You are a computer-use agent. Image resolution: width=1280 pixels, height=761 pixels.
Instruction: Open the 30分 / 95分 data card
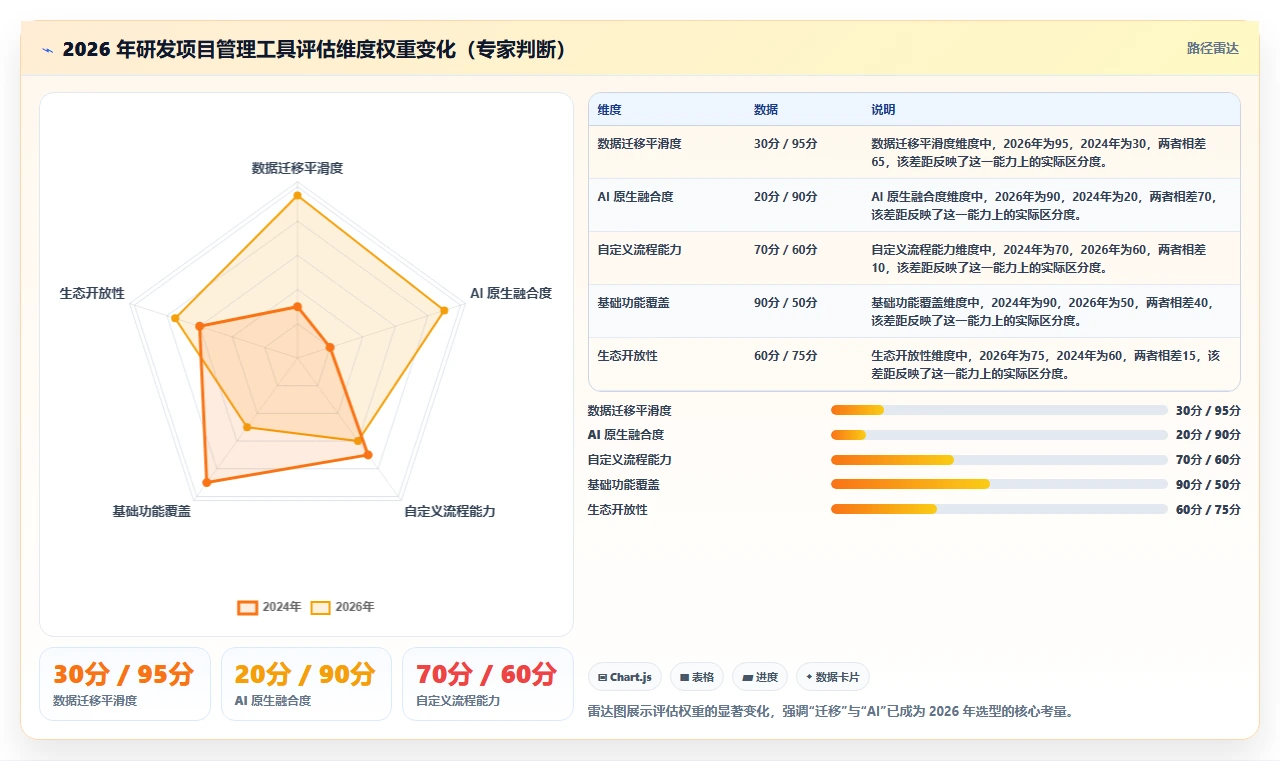point(125,684)
